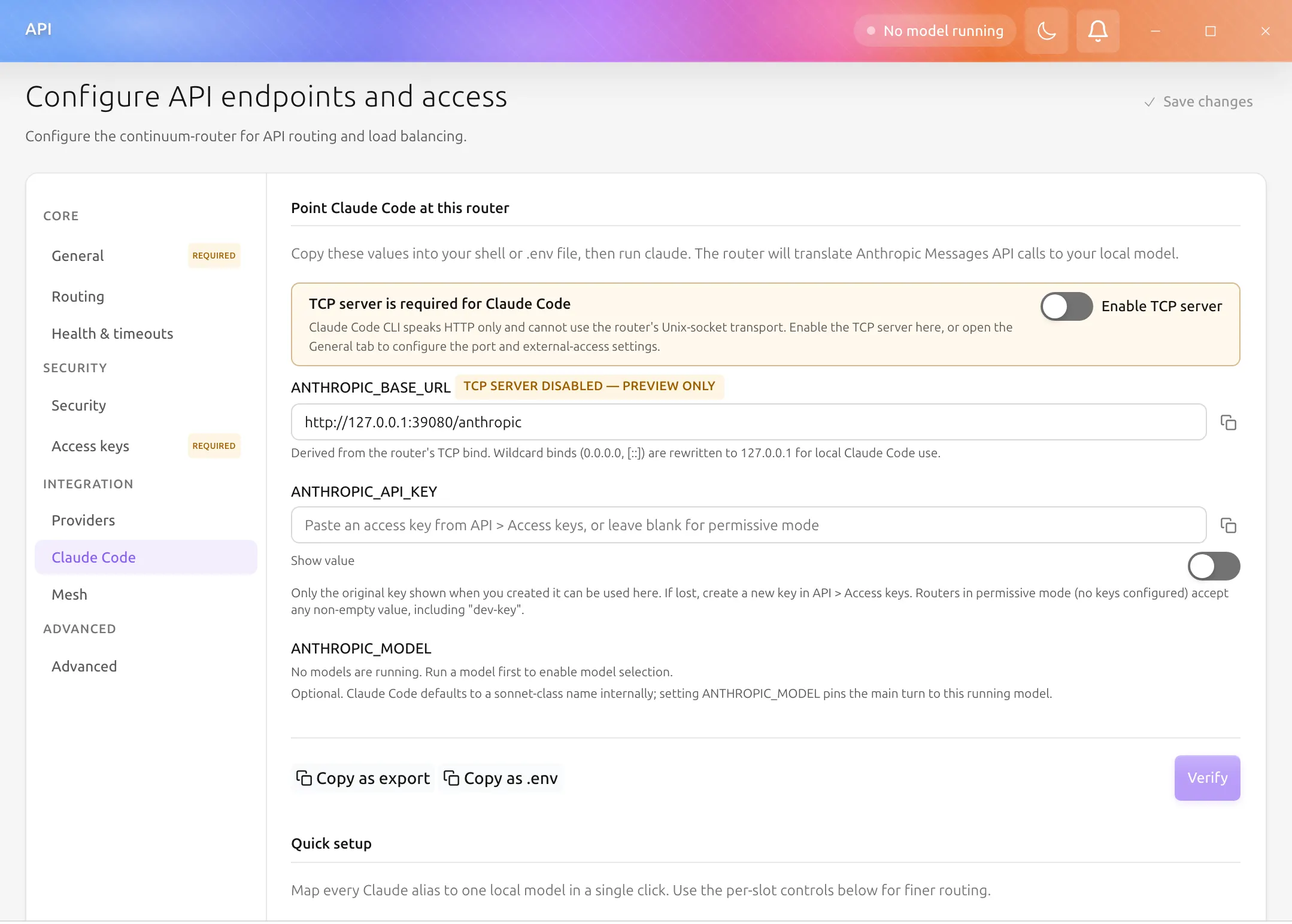Open the Access keys tab
The width and height of the screenshot is (1292, 924).
pyautogui.click(x=146, y=446)
